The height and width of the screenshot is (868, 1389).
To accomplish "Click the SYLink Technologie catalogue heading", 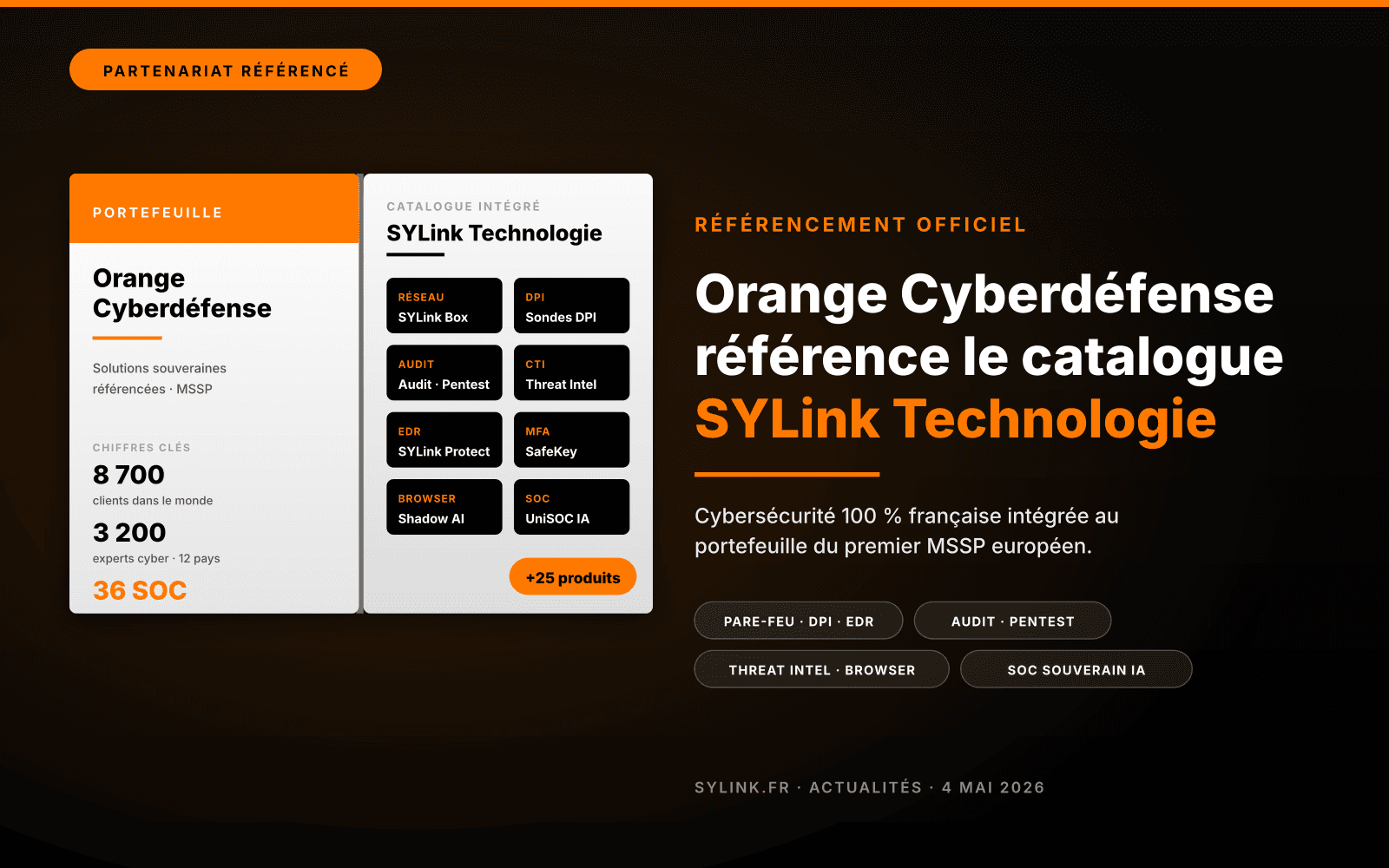I will (x=494, y=233).
